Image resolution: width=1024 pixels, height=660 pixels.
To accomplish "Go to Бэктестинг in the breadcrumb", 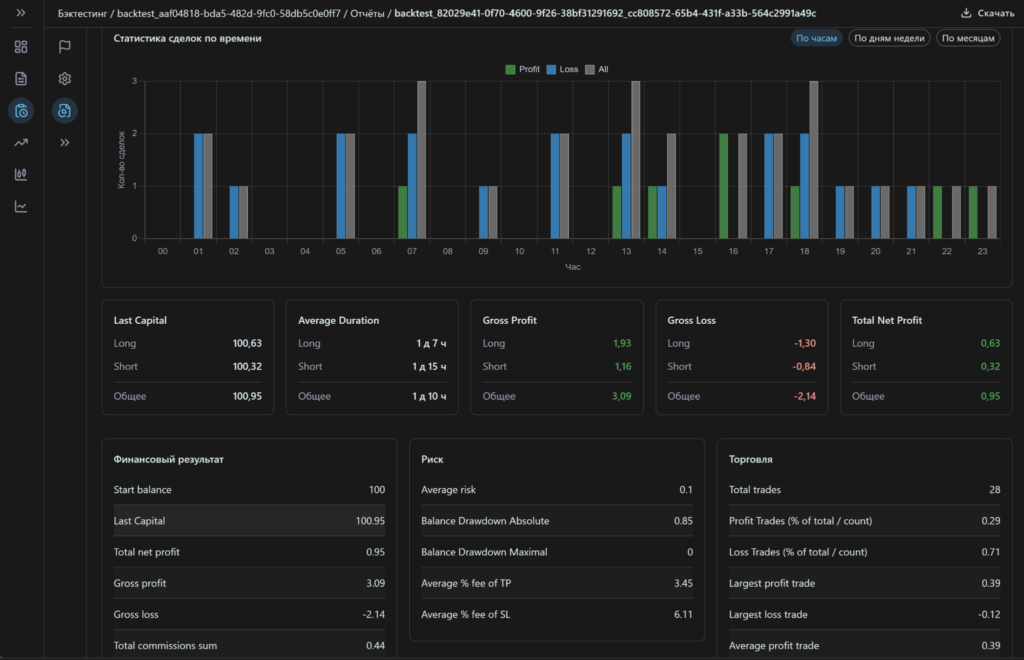I will point(82,13).
